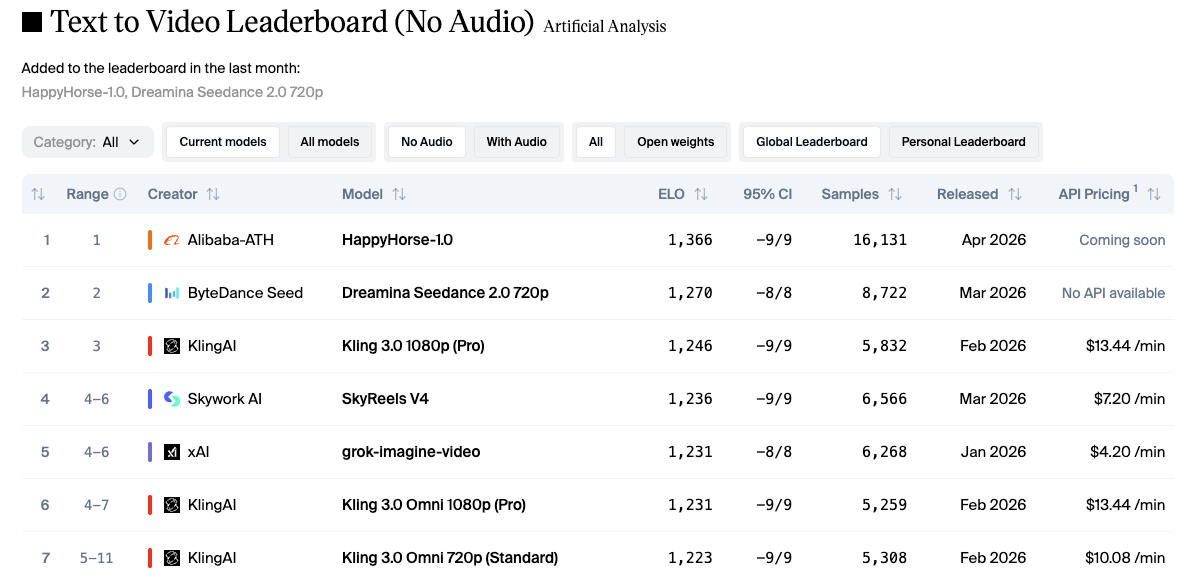Sort table by ELO arrows icon
Viewport: 1185px width, 581px height.
[x=701, y=194]
